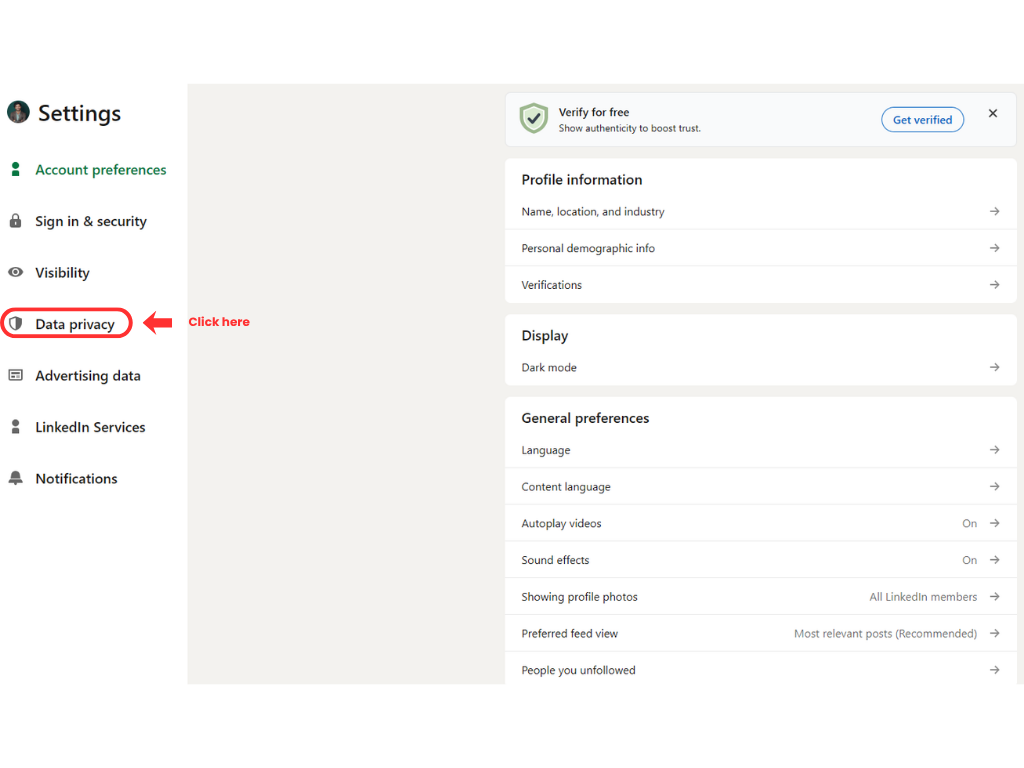
Task: Click arrow on Content language row
Action: click(994, 487)
